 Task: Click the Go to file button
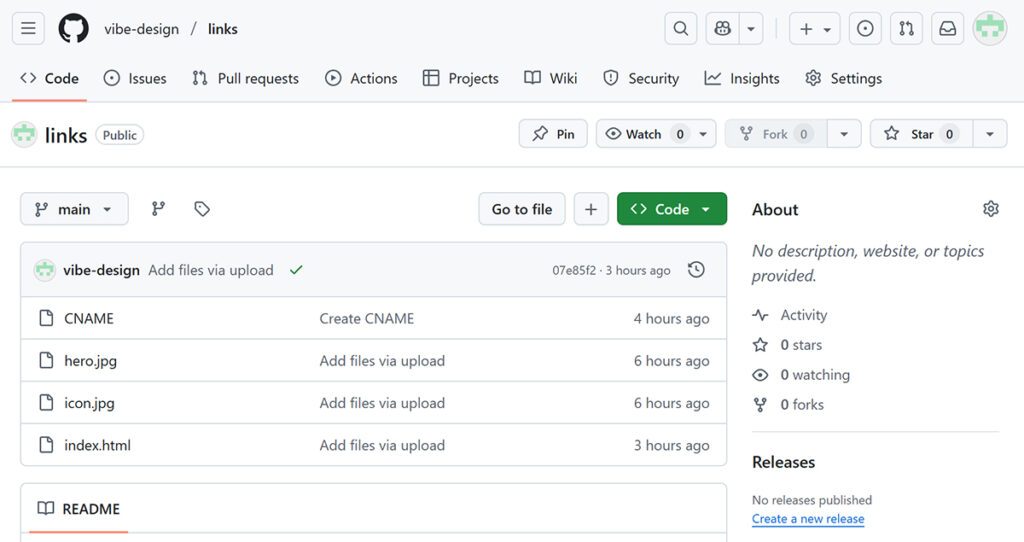(521, 209)
